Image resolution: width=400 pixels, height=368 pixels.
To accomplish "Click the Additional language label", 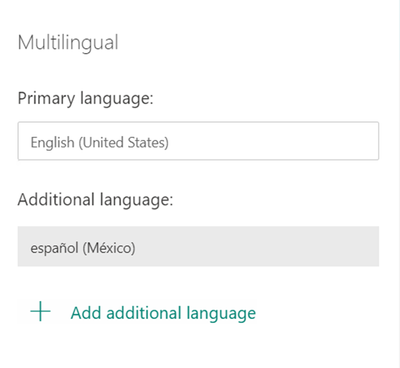I will pyautogui.click(x=95, y=200).
